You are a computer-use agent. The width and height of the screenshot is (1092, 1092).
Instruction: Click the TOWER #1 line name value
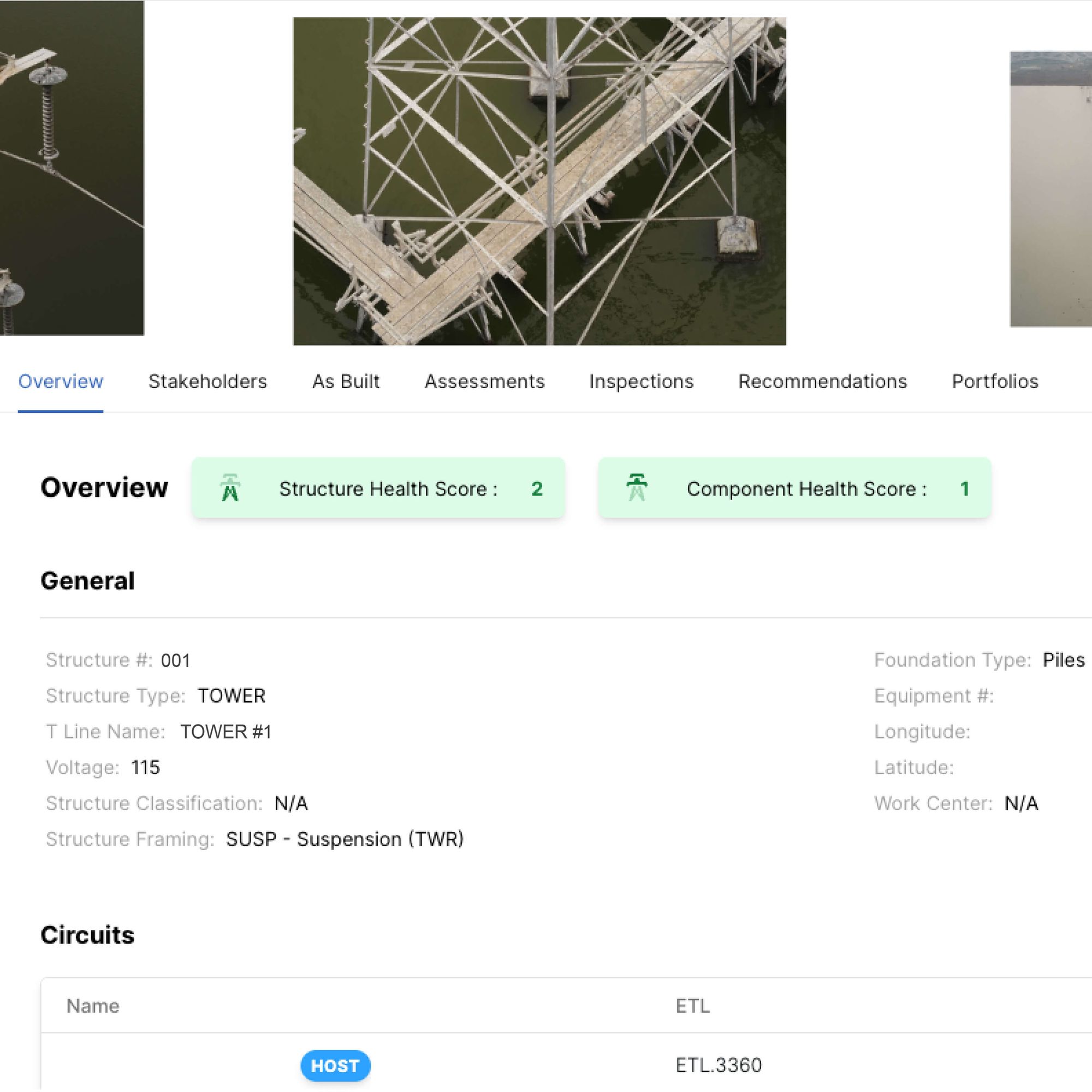pos(226,732)
